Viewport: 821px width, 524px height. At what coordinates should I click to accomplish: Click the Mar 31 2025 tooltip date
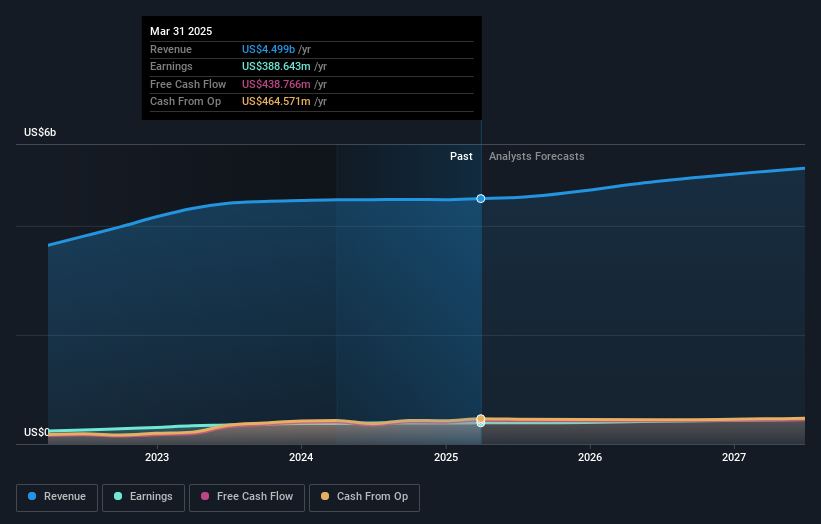tap(181, 31)
